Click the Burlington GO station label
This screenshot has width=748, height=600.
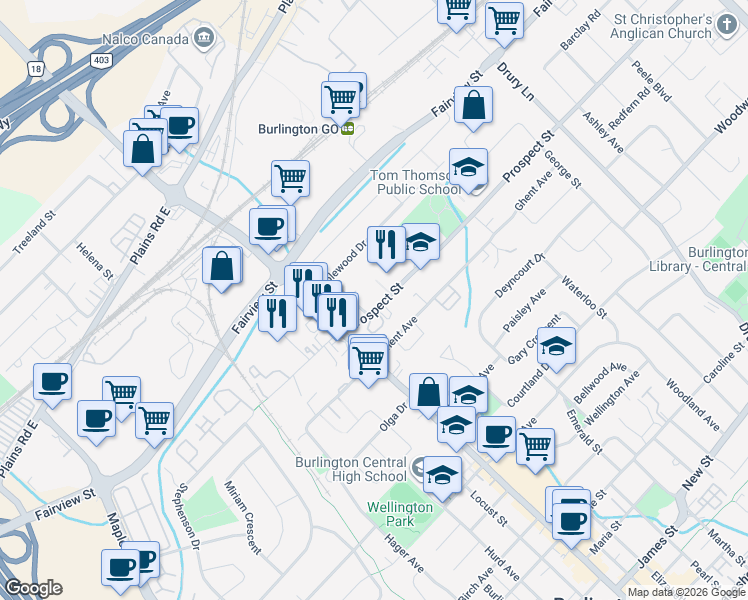click(298, 129)
